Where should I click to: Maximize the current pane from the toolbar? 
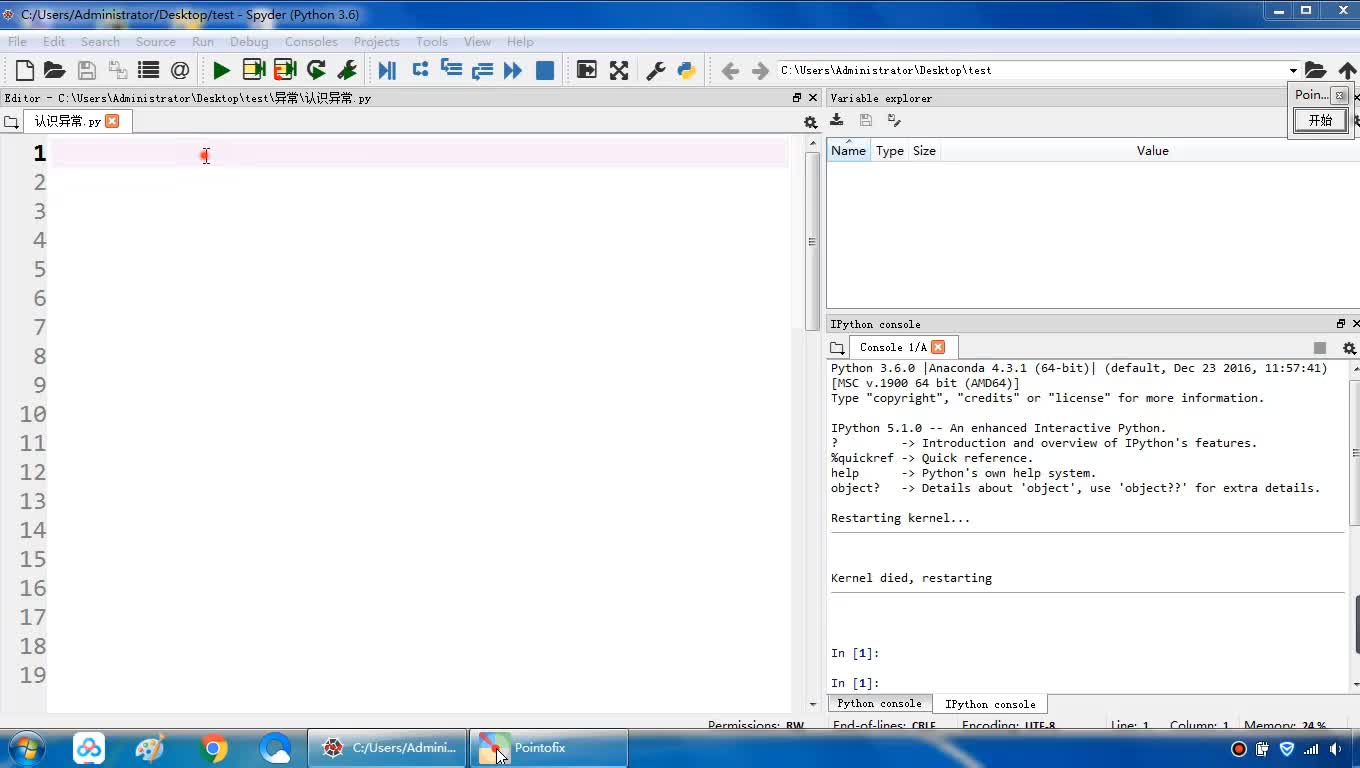pyautogui.click(x=587, y=70)
